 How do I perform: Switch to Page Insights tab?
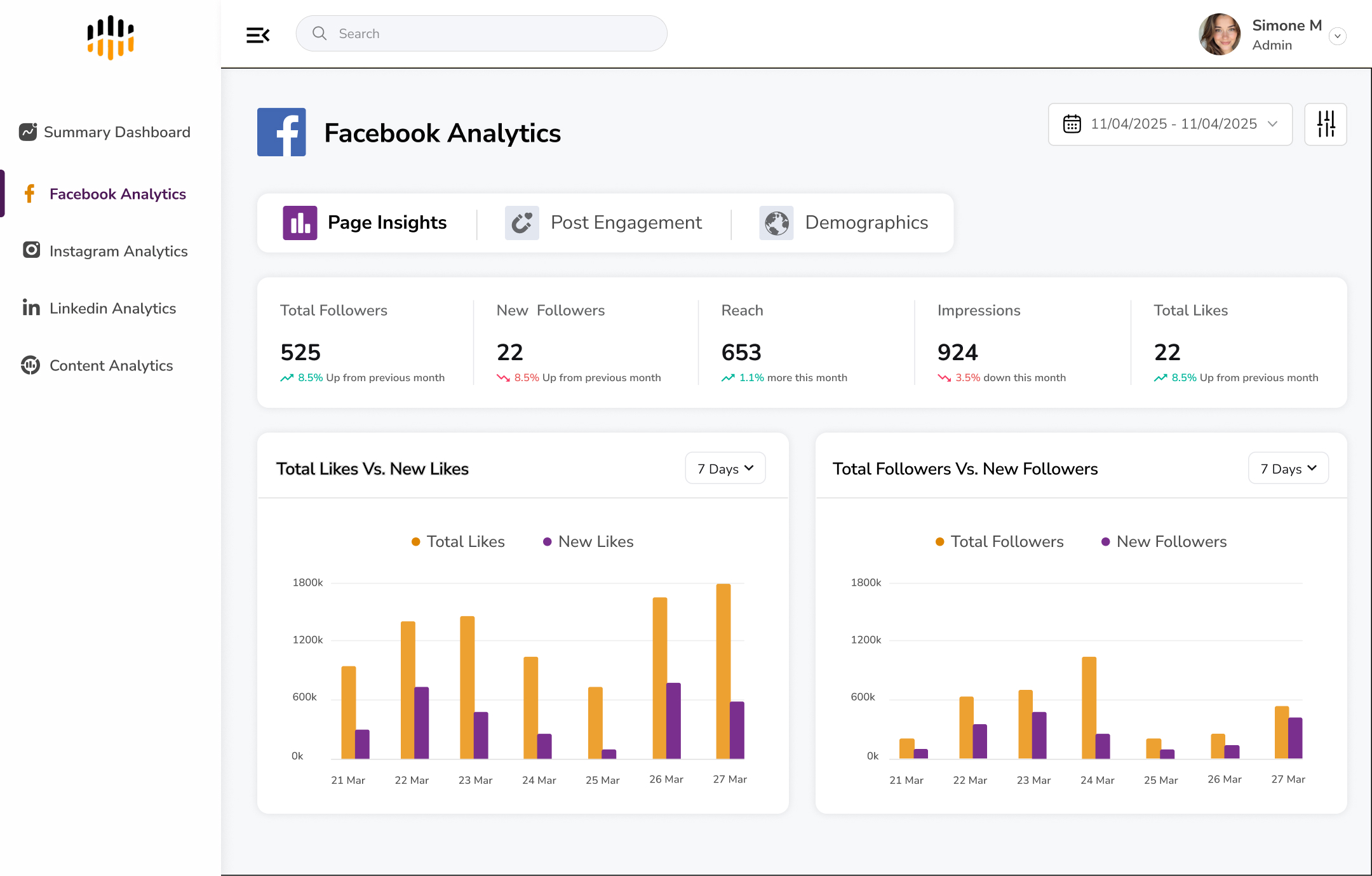click(365, 222)
